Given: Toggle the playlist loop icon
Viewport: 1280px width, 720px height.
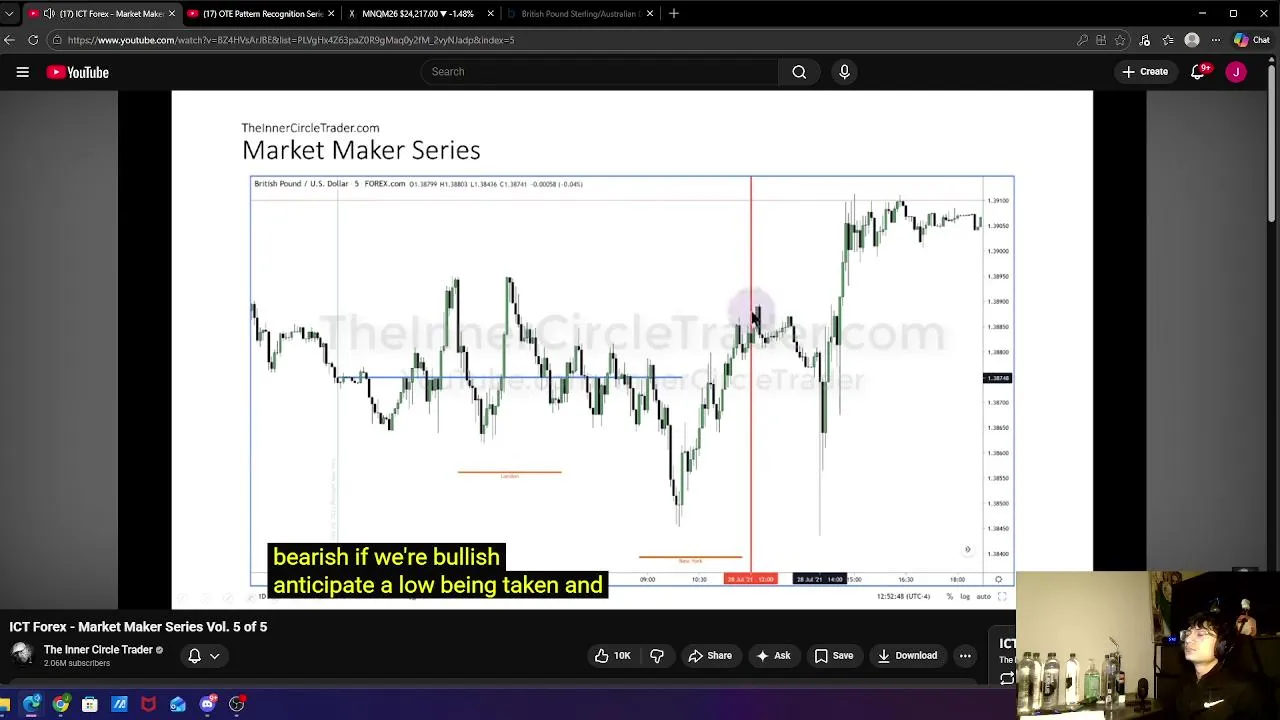Looking at the screenshot, I should coord(1007,679).
